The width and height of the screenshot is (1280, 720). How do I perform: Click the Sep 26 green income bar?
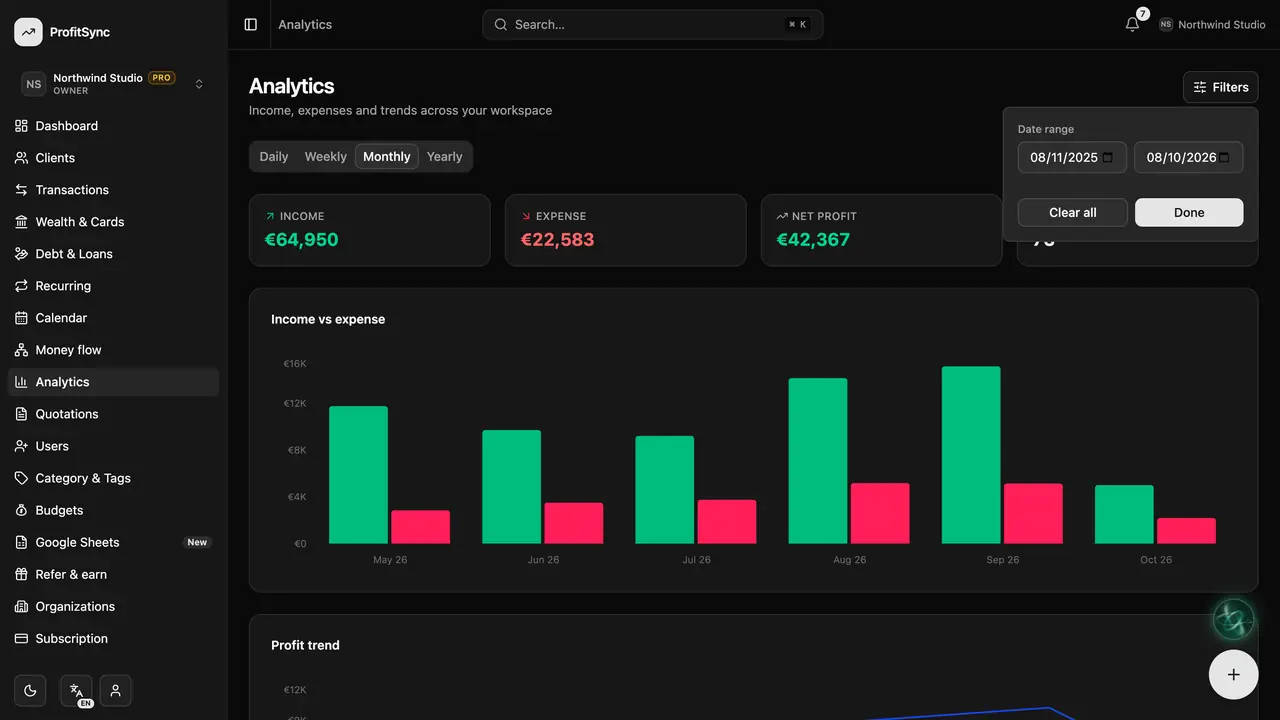coord(971,455)
